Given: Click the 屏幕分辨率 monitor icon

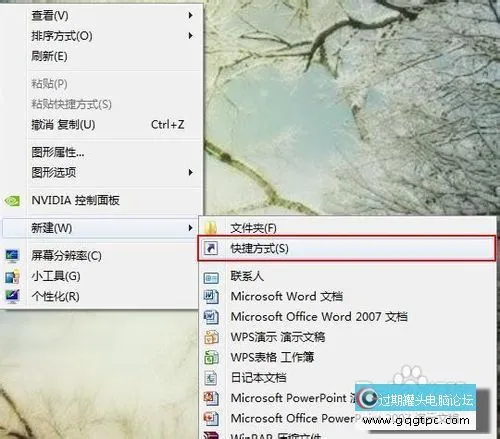Looking at the screenshot, I should (13, 256).
